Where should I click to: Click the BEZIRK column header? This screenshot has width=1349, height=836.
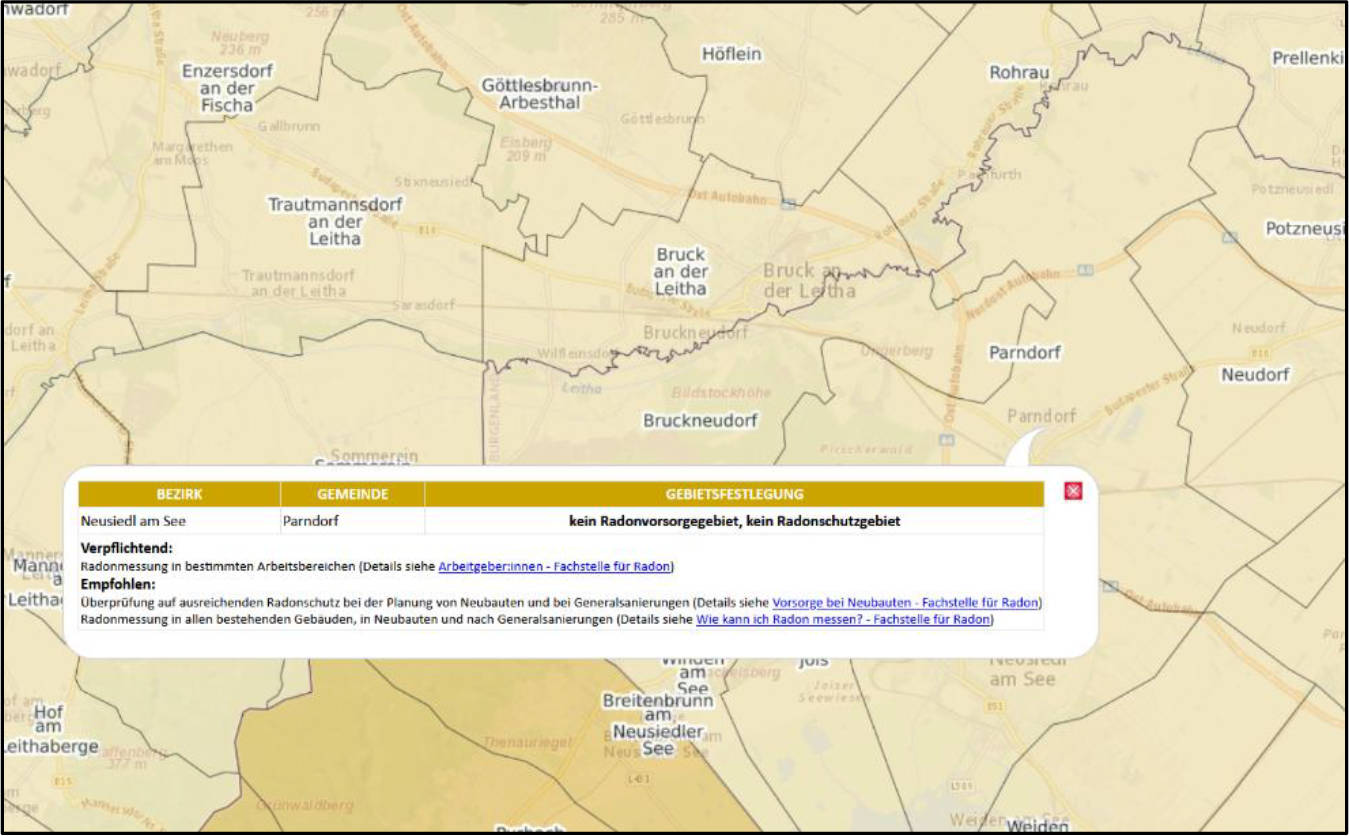click(180, 495)
